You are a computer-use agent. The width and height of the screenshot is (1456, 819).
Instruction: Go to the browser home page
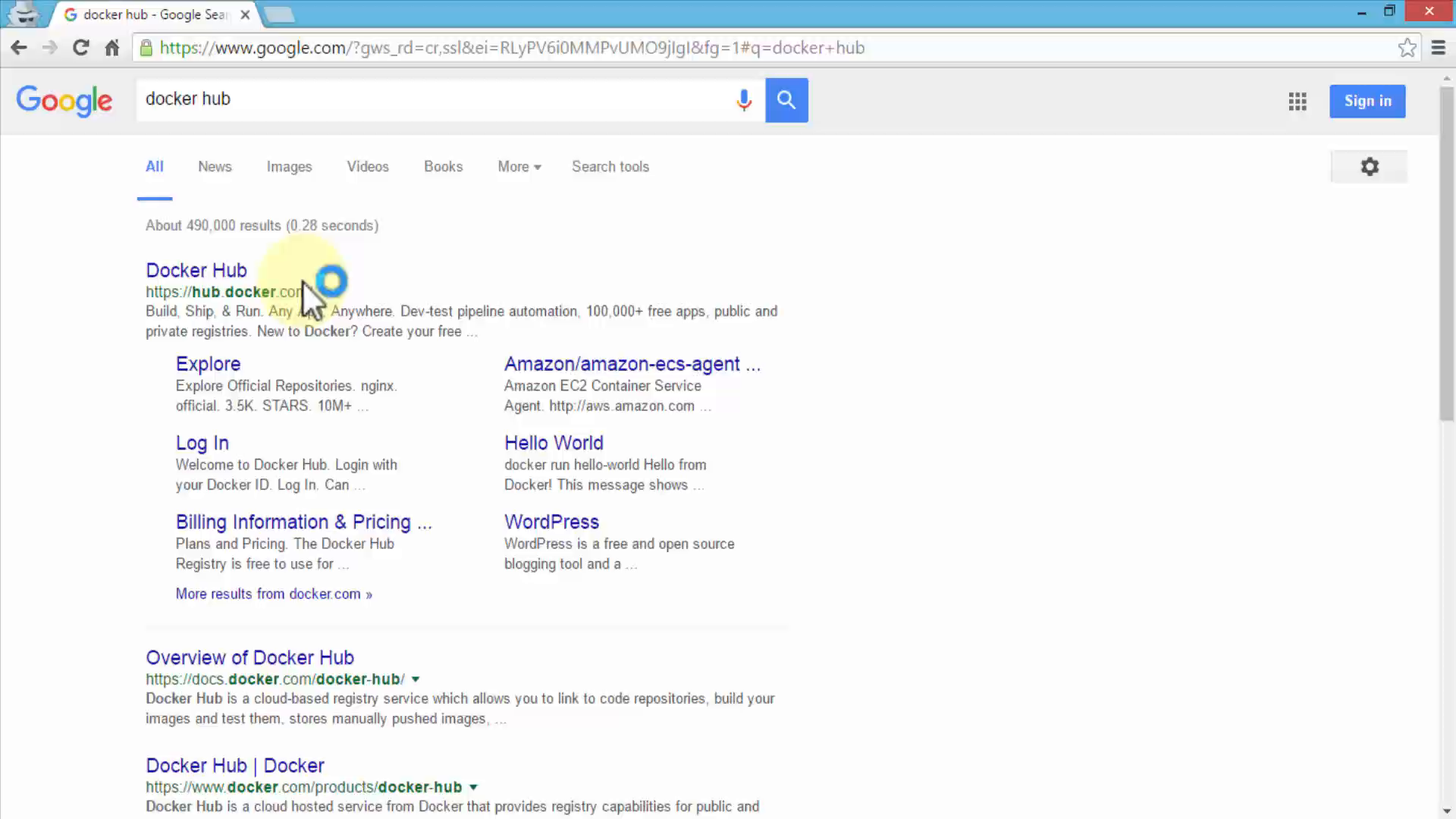coord(111,48)
